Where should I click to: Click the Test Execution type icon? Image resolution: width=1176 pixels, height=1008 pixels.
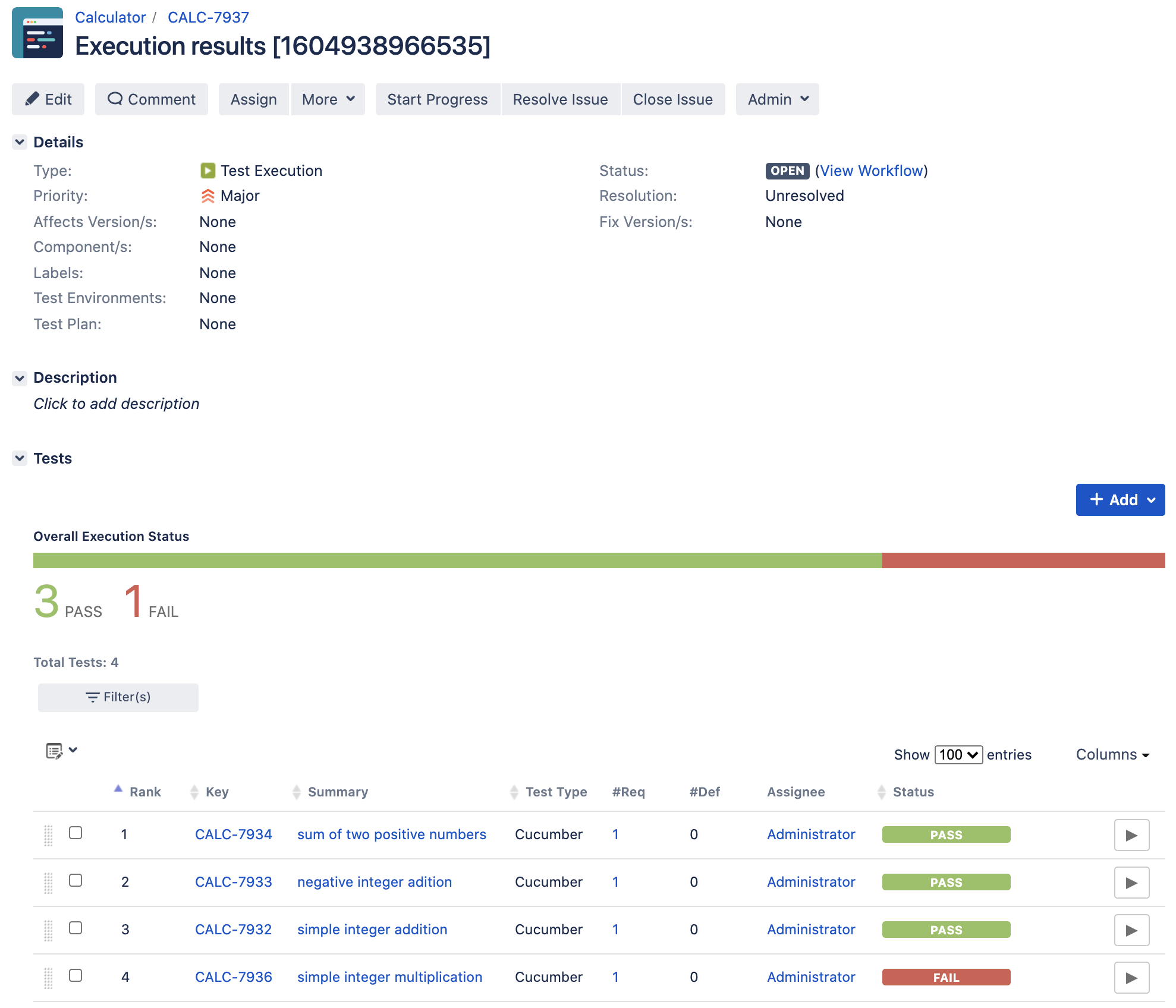click(207, 171)
